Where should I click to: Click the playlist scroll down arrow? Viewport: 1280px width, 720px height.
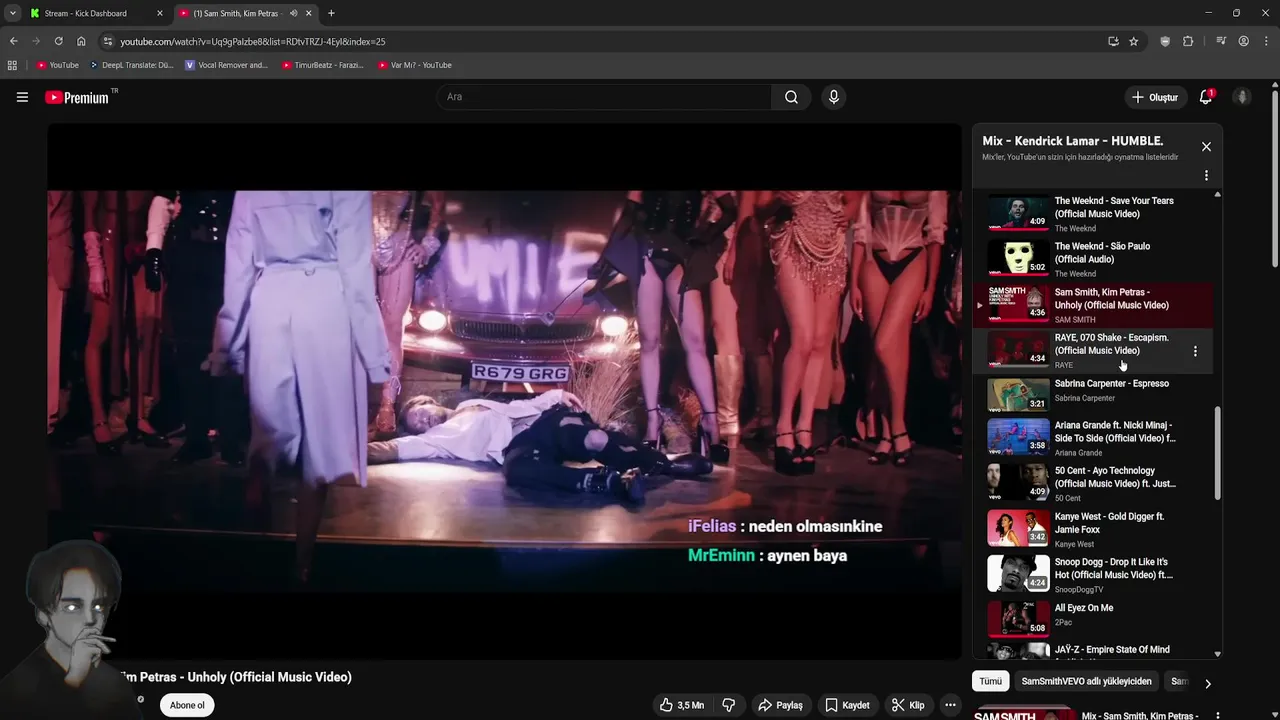point(1217,654)
